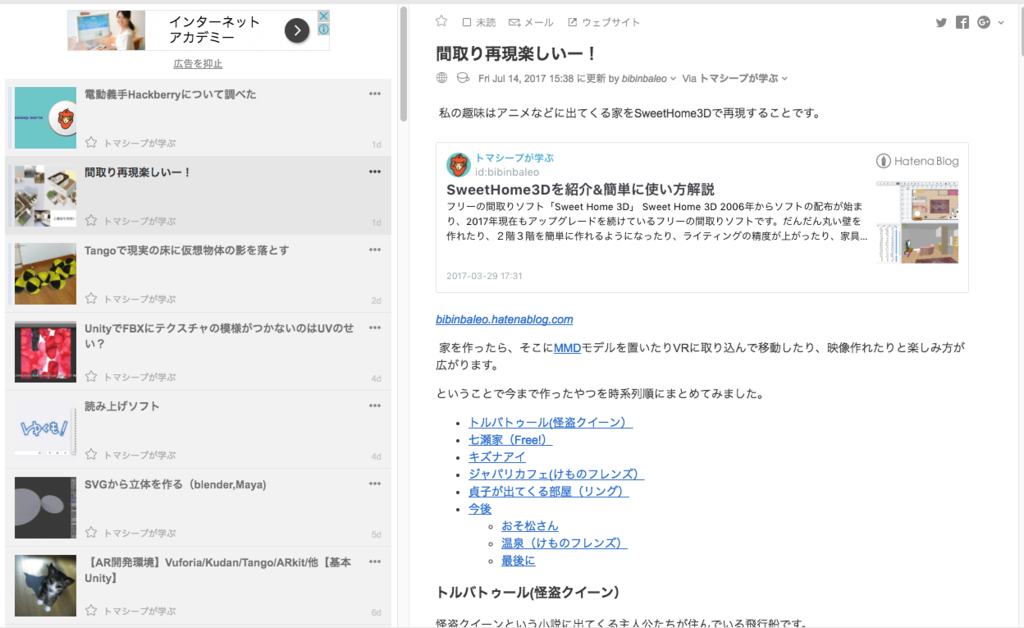Open more options for UnityでFBX entry
This screenshot has width=1024, height=628.
(x=375, y=328)
